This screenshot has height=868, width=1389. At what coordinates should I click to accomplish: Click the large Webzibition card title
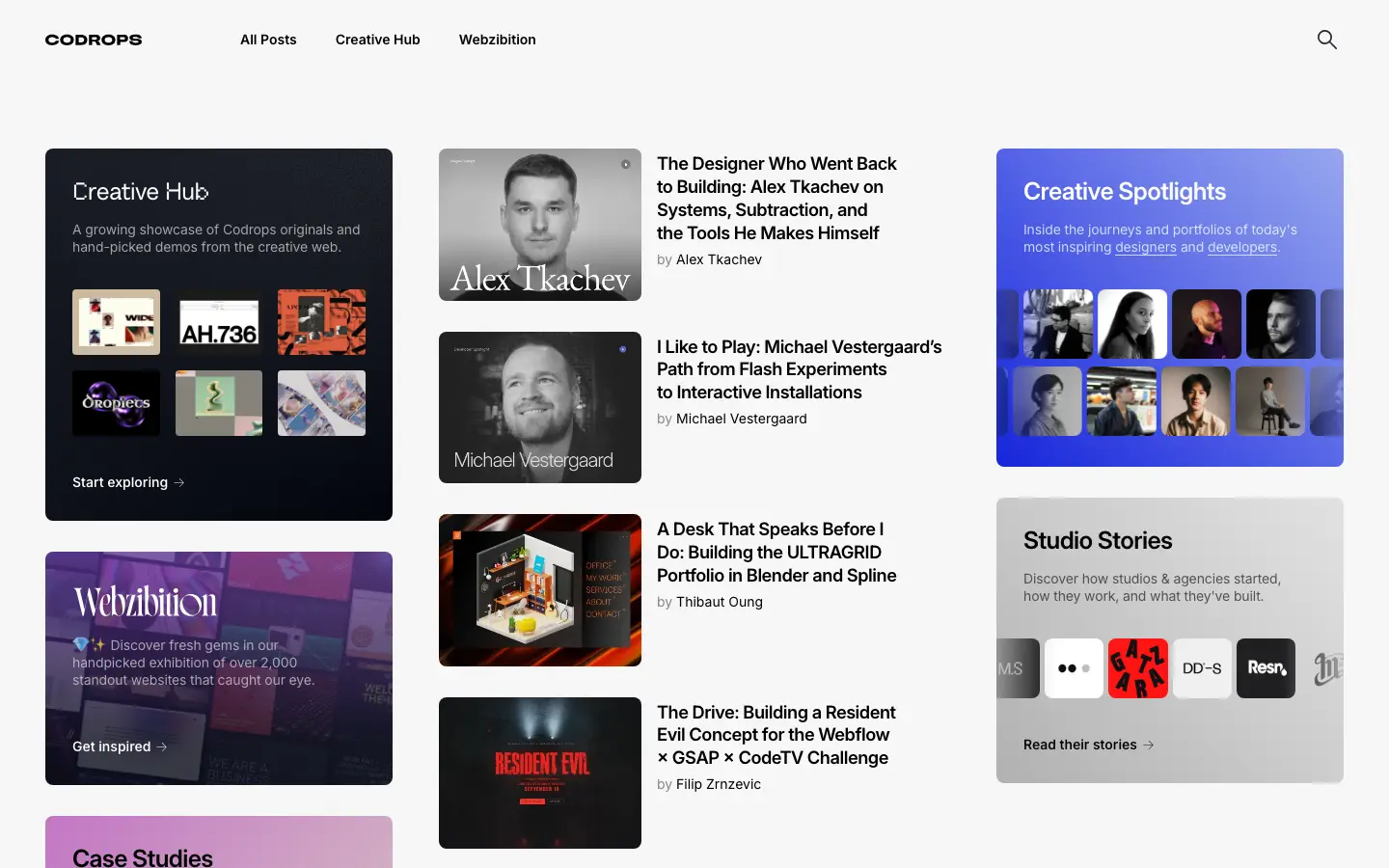pyautogui.click(x=146, y=603)
